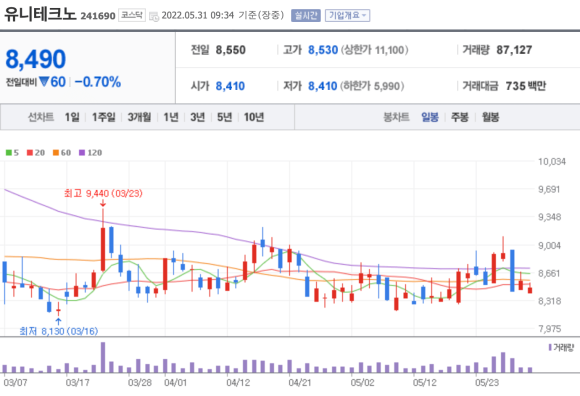Click the 봉차트 label
This screenshot has height=396, width=580.
(396, 117)
